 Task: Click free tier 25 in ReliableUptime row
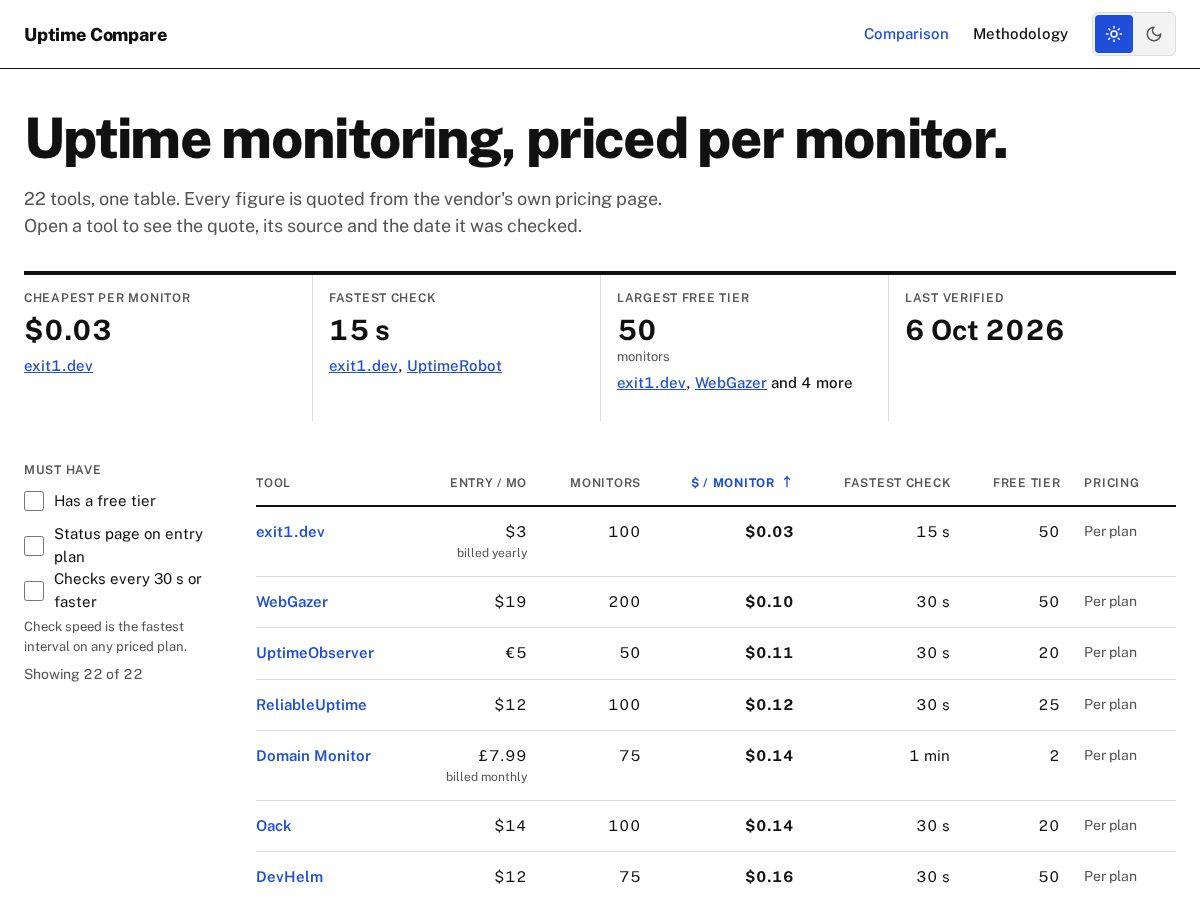1049,705
